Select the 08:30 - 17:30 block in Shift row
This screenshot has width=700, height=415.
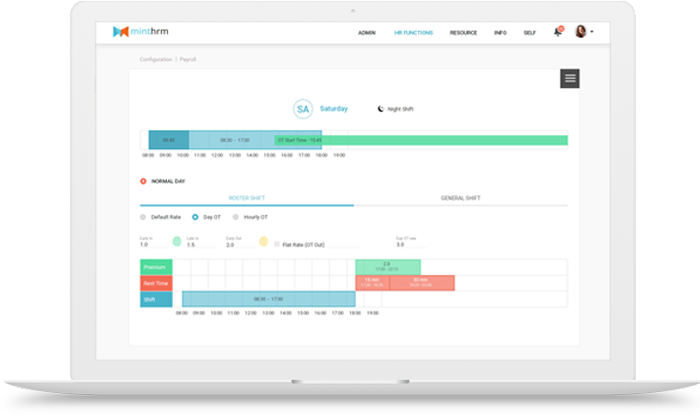[x=269, y=299]
